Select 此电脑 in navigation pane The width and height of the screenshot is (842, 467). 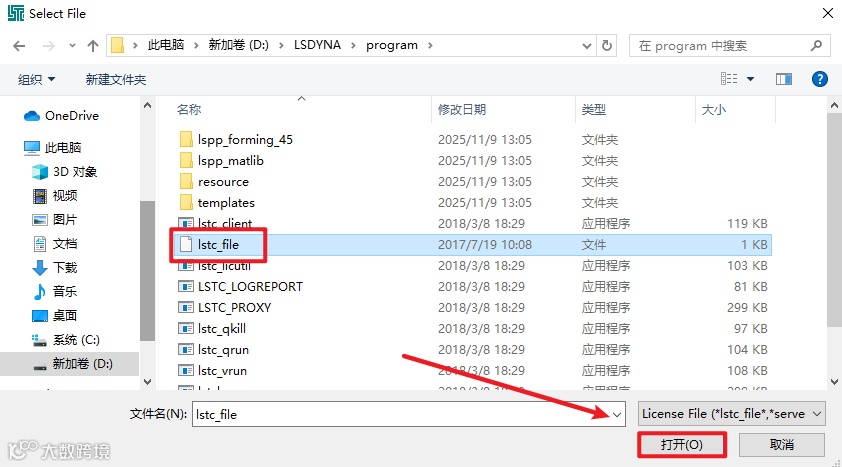coord(53,148)
